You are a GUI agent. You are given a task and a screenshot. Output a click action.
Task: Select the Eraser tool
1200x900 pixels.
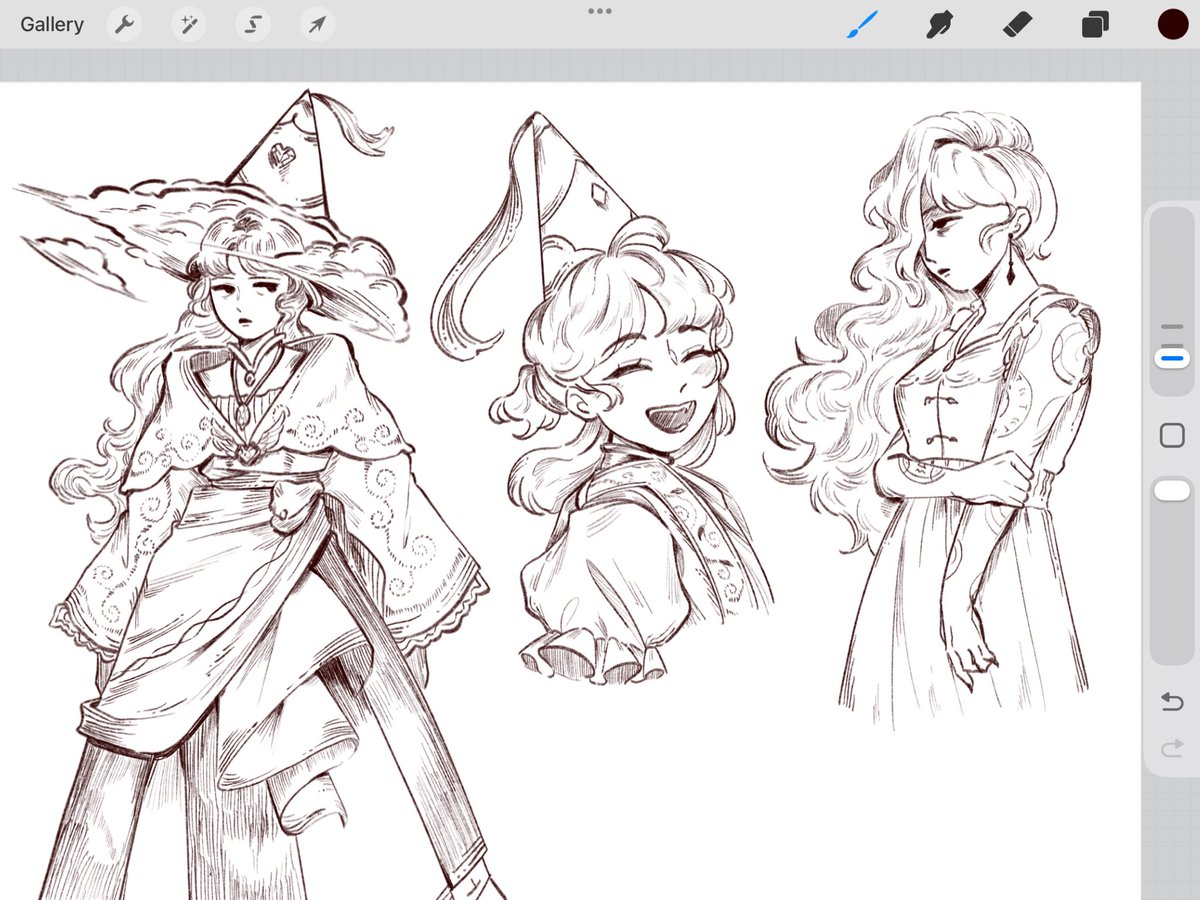point(1017,25)
